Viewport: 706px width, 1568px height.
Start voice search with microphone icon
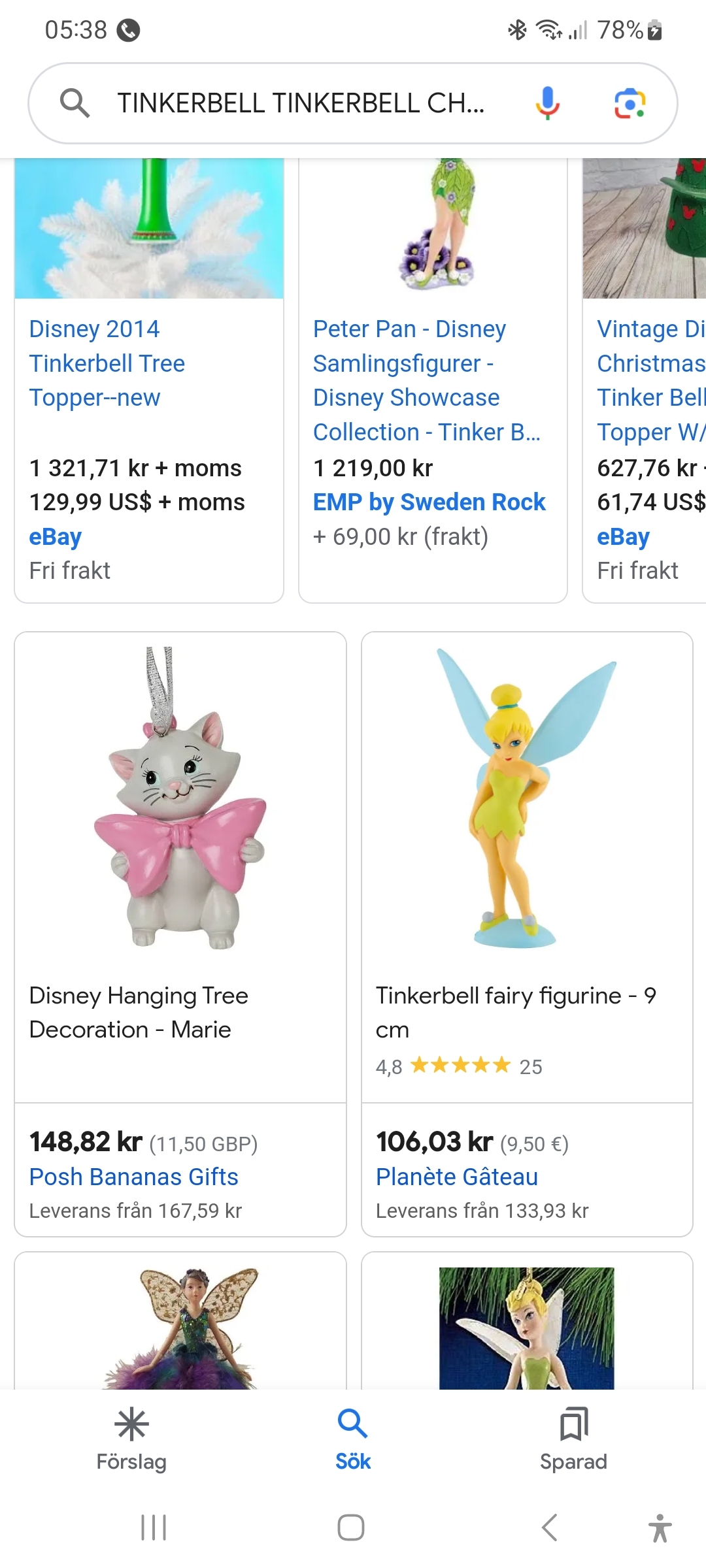(x=547, y=103)
